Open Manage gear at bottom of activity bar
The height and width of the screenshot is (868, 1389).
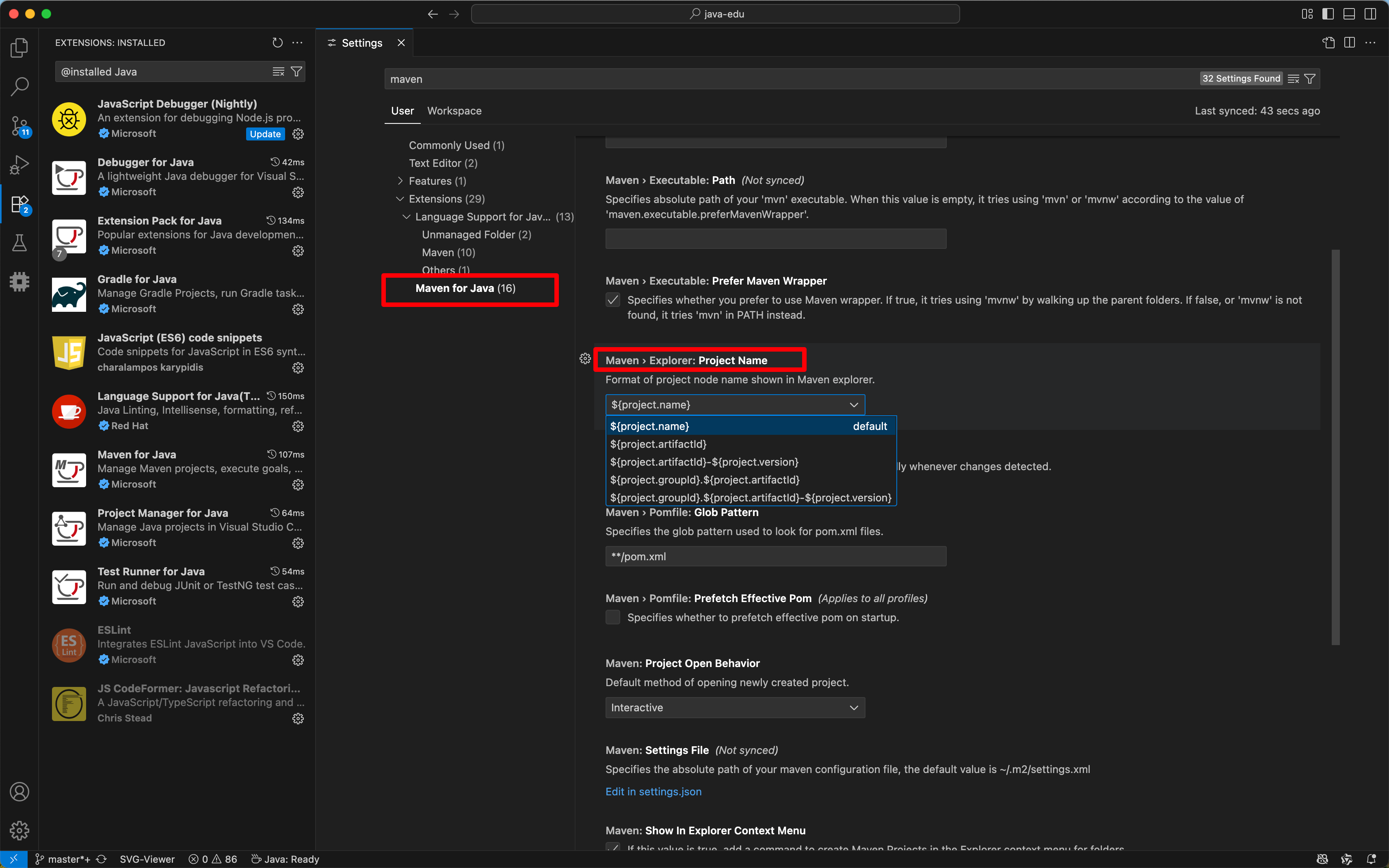coord(19,830)
